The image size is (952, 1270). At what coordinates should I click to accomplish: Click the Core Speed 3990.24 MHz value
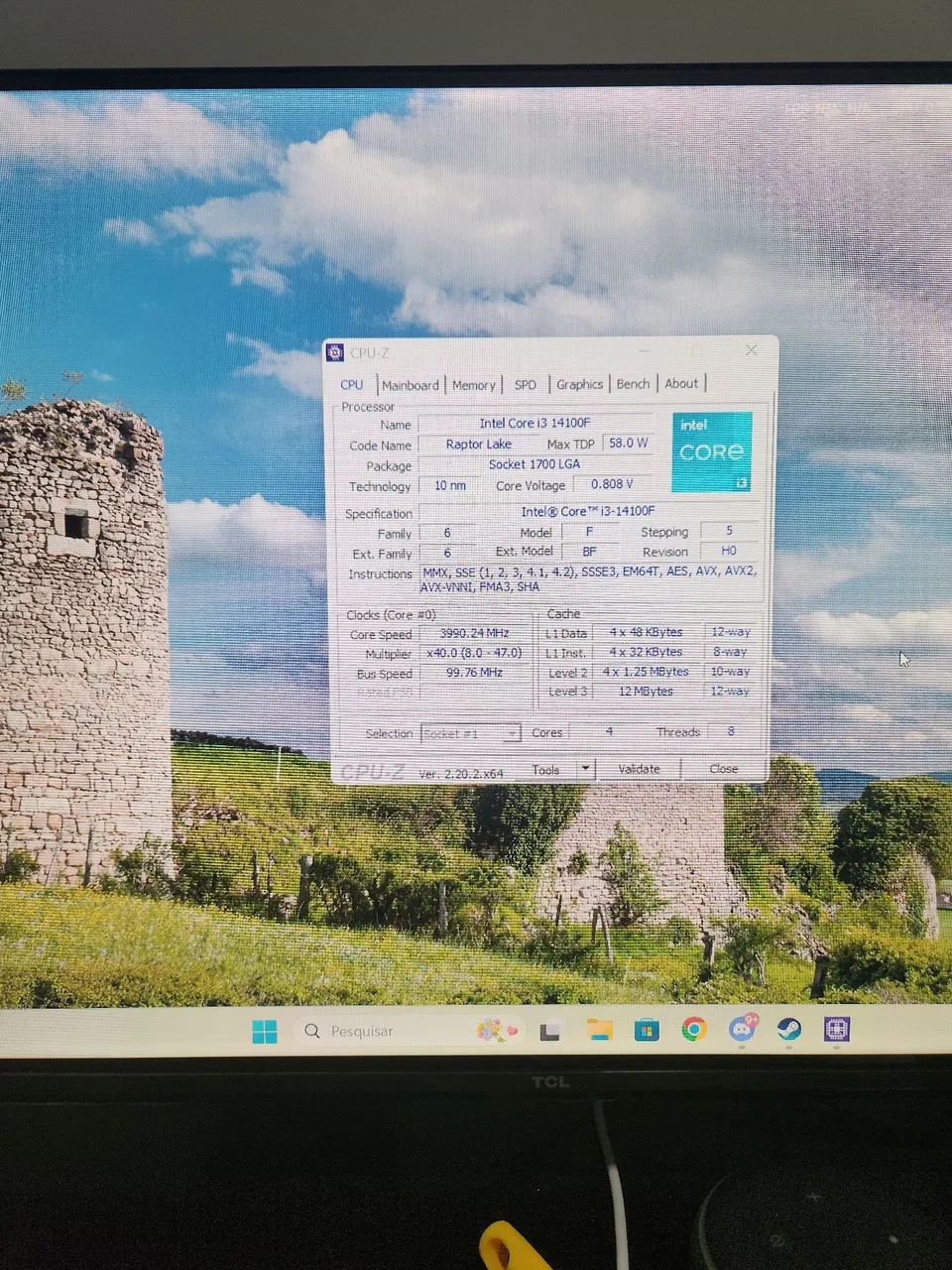pos(475,634)
